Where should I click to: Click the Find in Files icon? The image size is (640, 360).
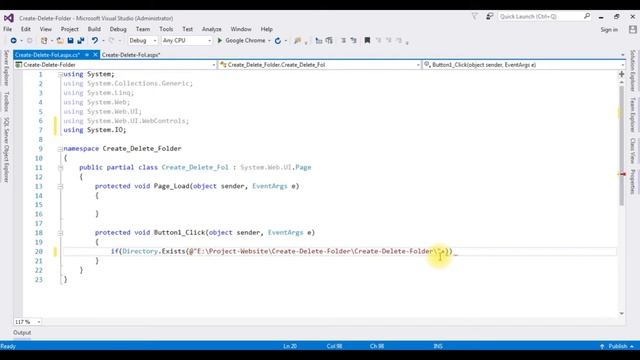point(298,40)
